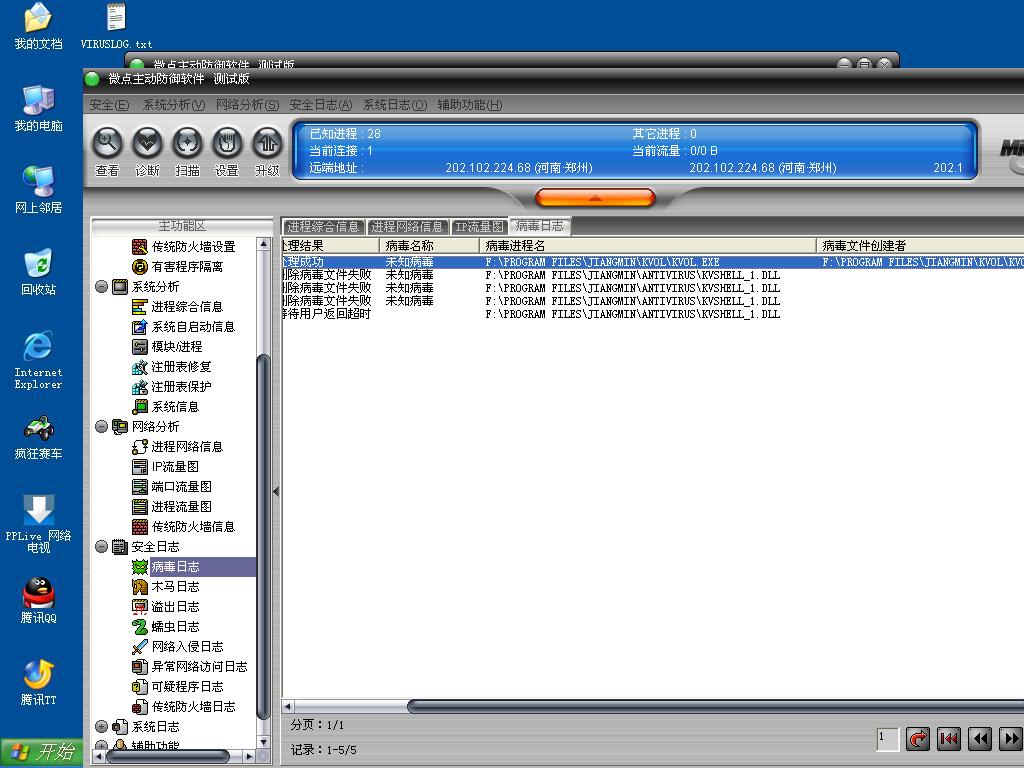Open 设置 settings from the toolbar

[227, 142]
